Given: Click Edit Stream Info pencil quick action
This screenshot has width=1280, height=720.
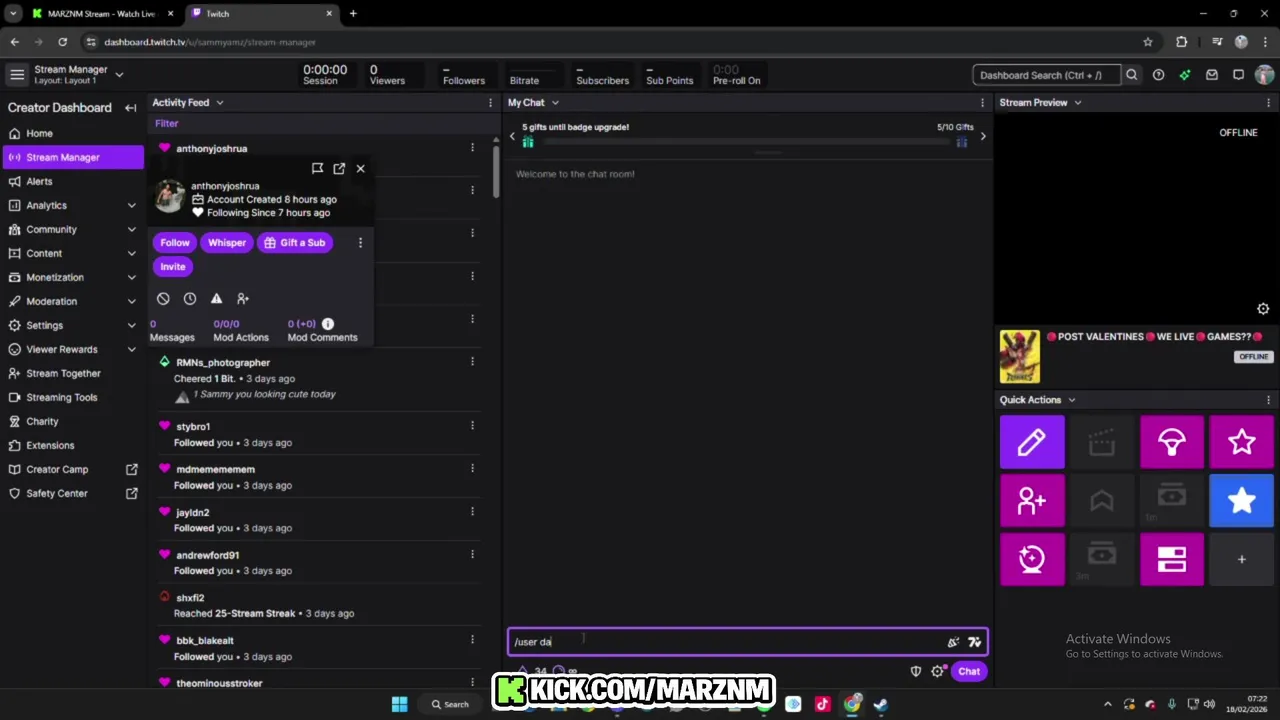Looking at the screenshot, I should (1032, 442).
